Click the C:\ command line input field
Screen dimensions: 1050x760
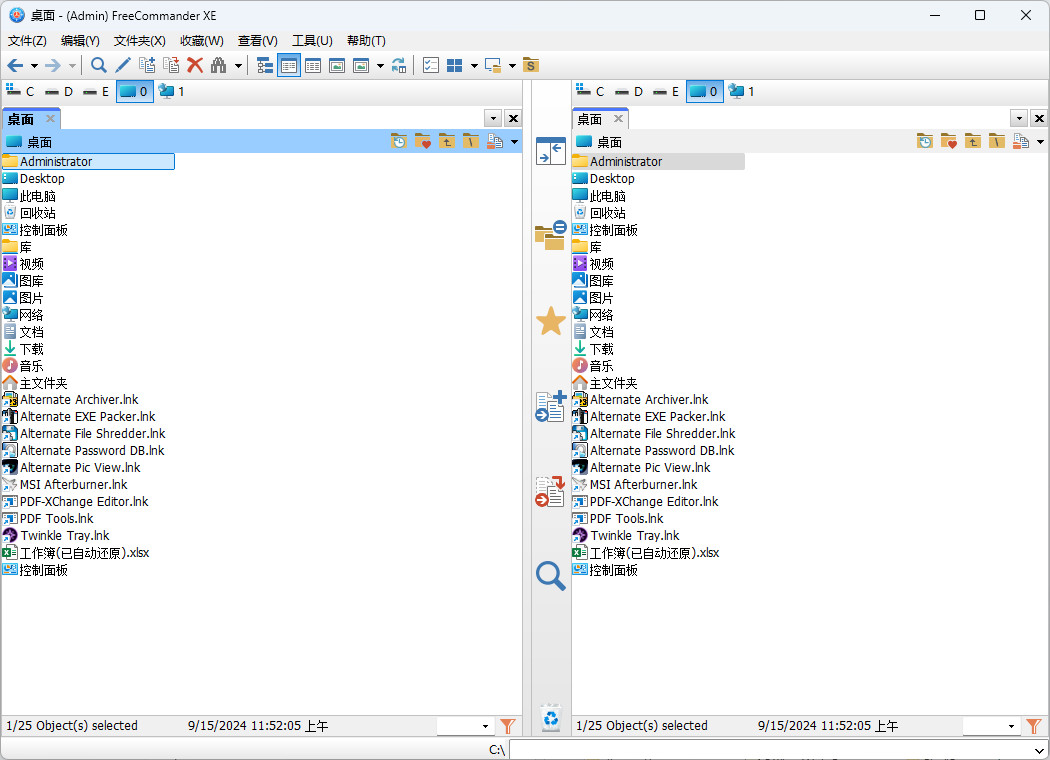click(778, 749)
